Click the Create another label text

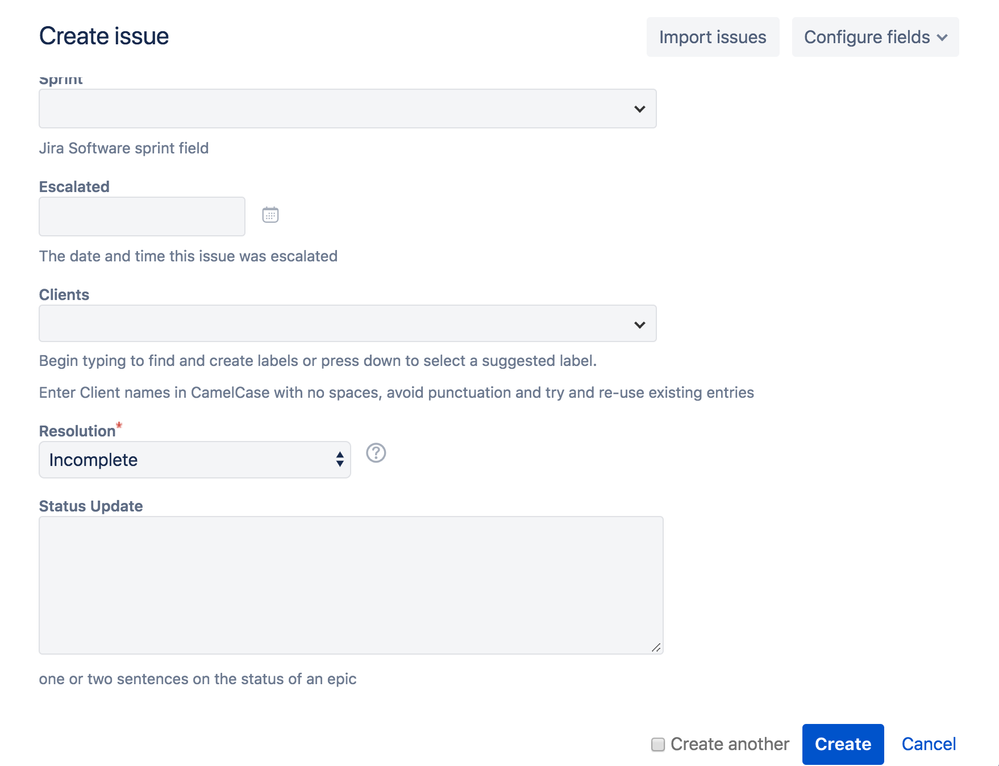coord(730,744)
